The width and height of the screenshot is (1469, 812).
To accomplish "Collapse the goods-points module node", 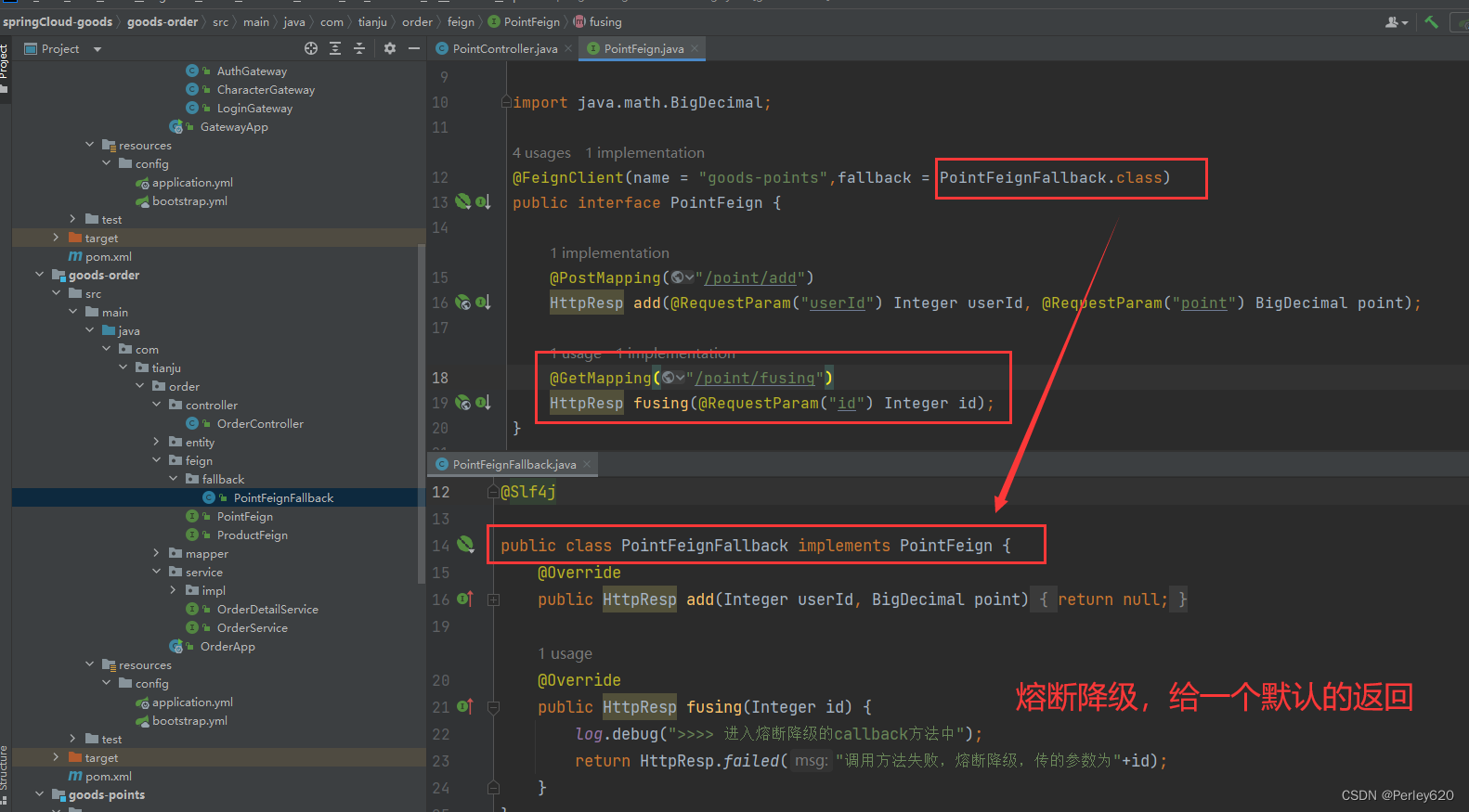I will pyautogui.click(x=39, y=794).
